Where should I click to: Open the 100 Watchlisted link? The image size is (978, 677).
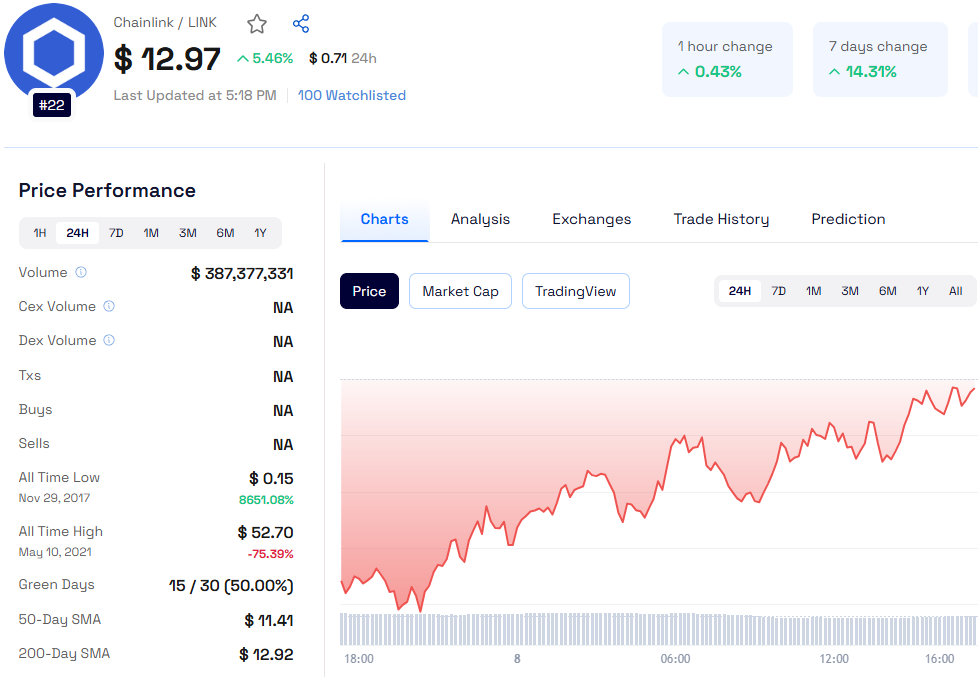point(352,95)
